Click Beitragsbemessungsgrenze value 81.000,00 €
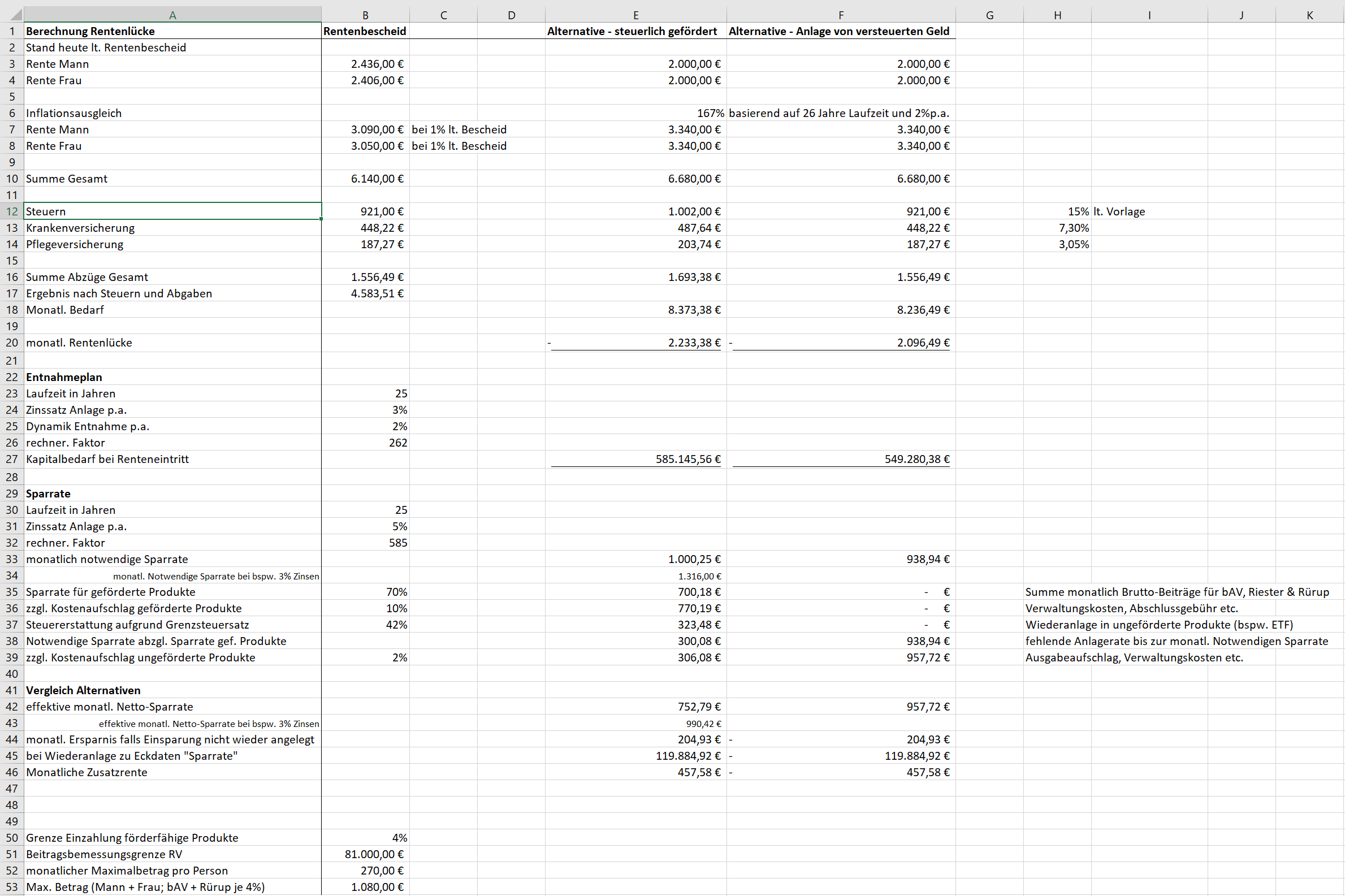 (374, 854)
